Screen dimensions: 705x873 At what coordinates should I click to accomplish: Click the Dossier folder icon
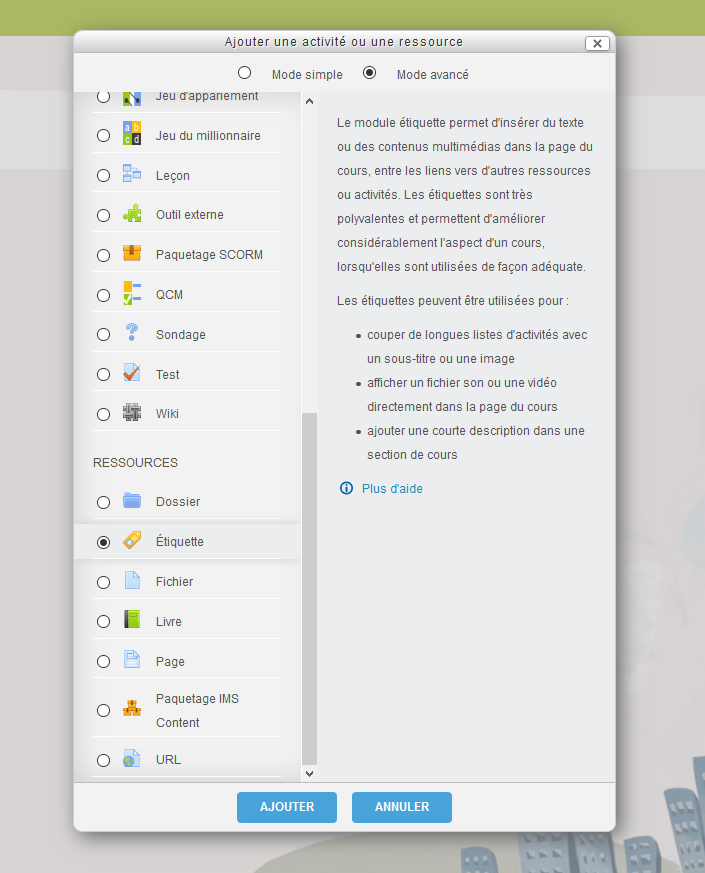pos(132,501)
